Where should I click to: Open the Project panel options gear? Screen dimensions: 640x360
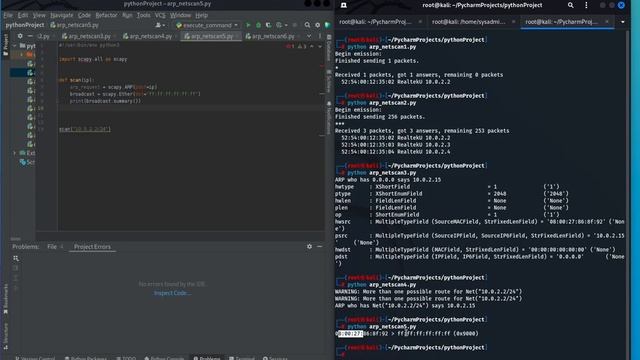click(20, 36)
